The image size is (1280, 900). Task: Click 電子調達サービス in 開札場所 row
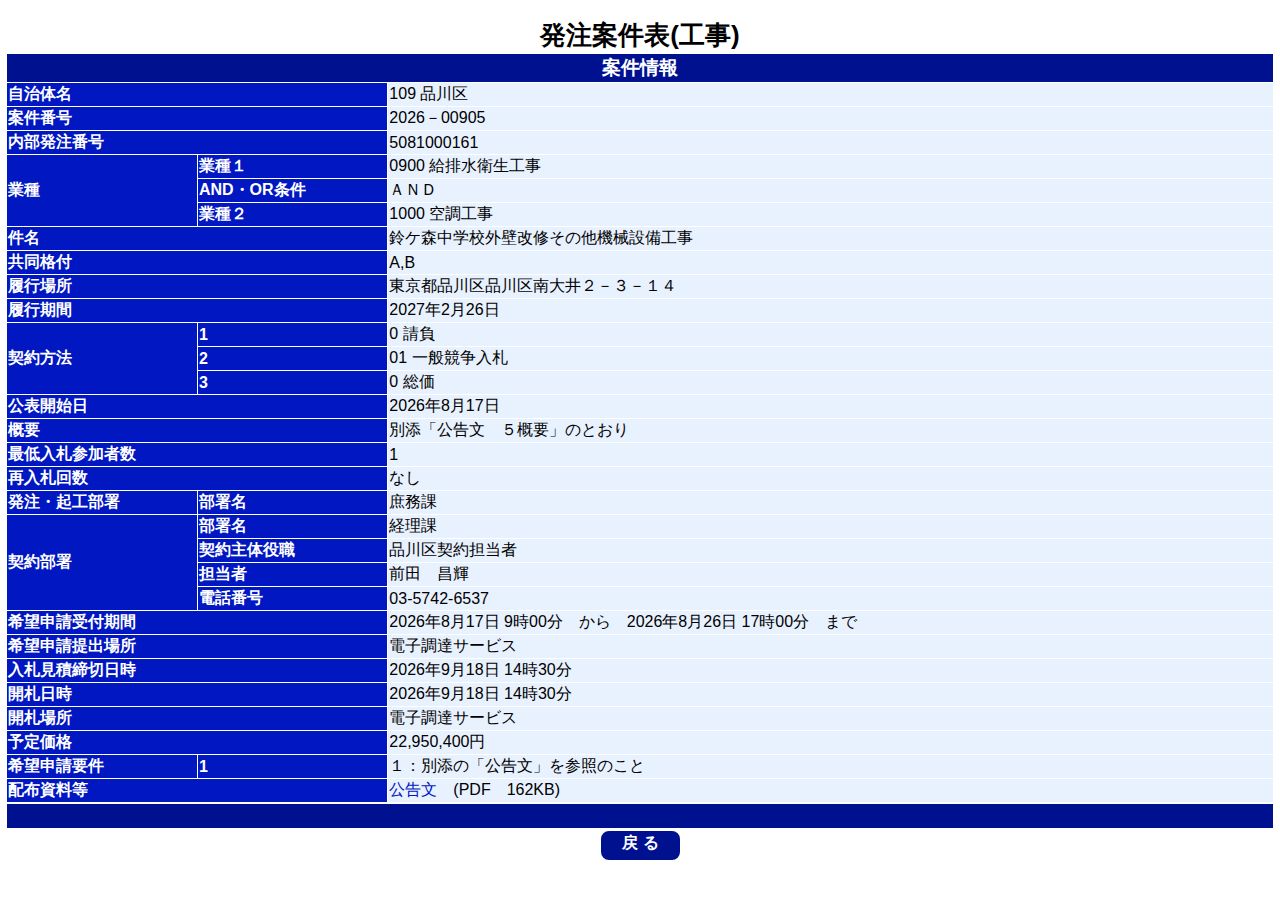tap(453, 718)
